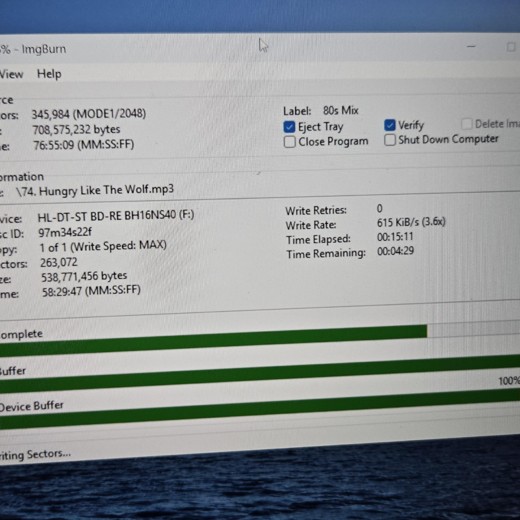Toggle the Verify checkbox off
The image size is (520, 520).
click(390, 125)
